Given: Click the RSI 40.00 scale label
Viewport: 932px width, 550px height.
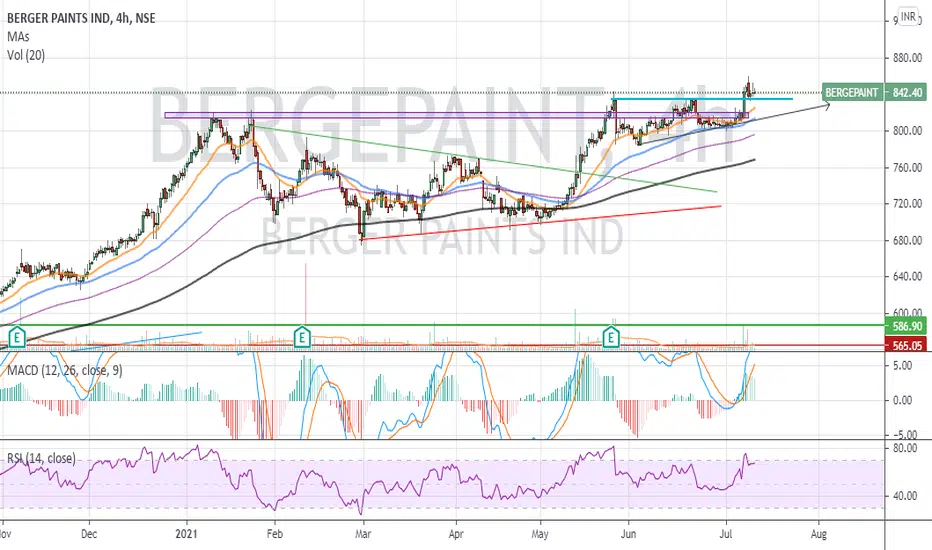Looking at the screenshot, I should tap(905, 496).
